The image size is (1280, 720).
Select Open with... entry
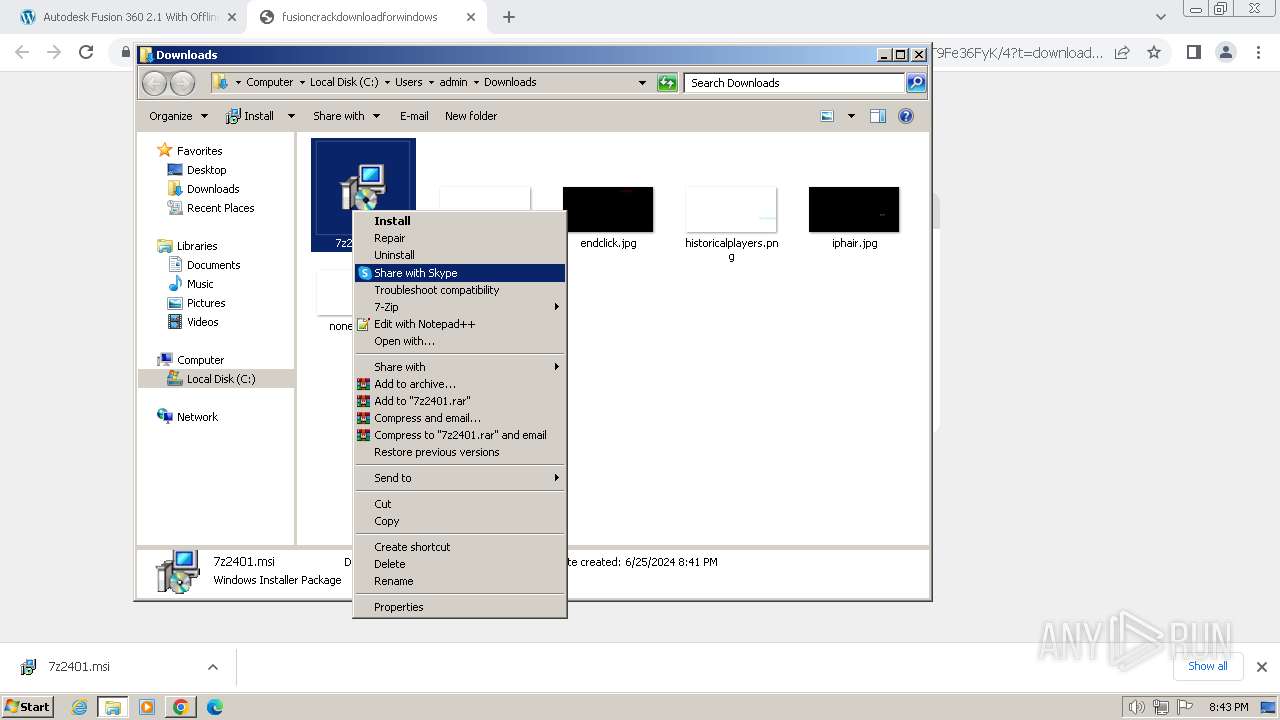(460, 341)
